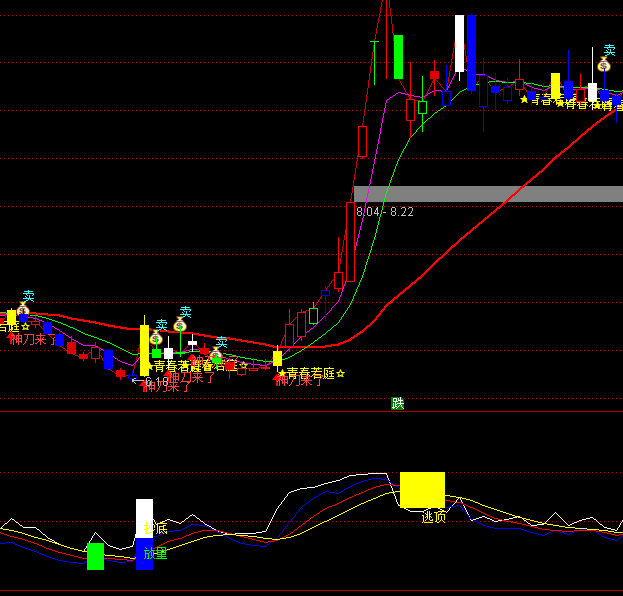The width and height of the screenshot is (623, 596).
Task: Click the tall yellow candlestick in lower-left chart
Action: pyautogui.click(x=144, y=348)
